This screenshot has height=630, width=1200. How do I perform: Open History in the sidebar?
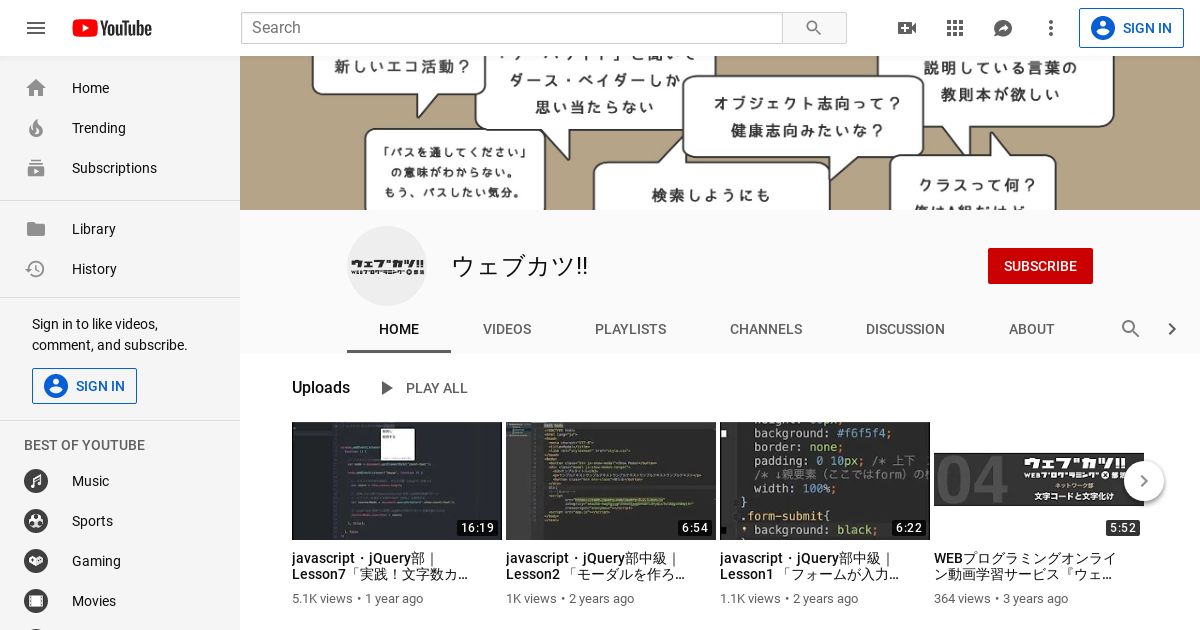pos(120,269)
